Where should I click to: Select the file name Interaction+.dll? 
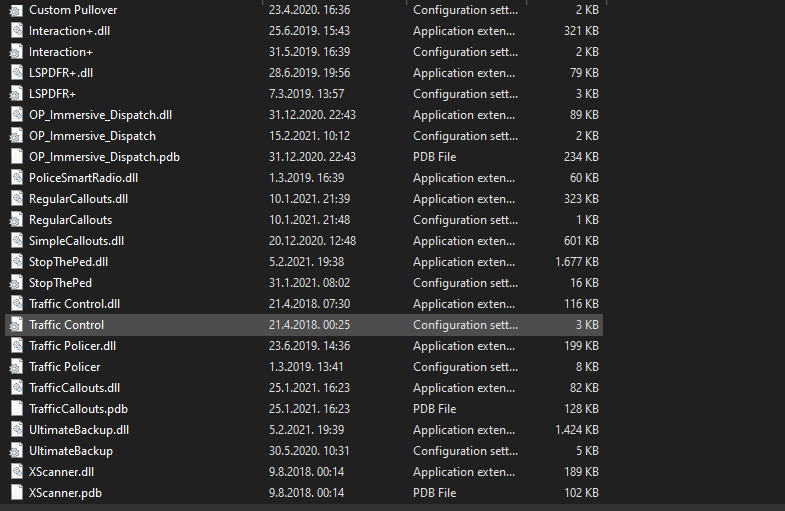click(70, 31)
